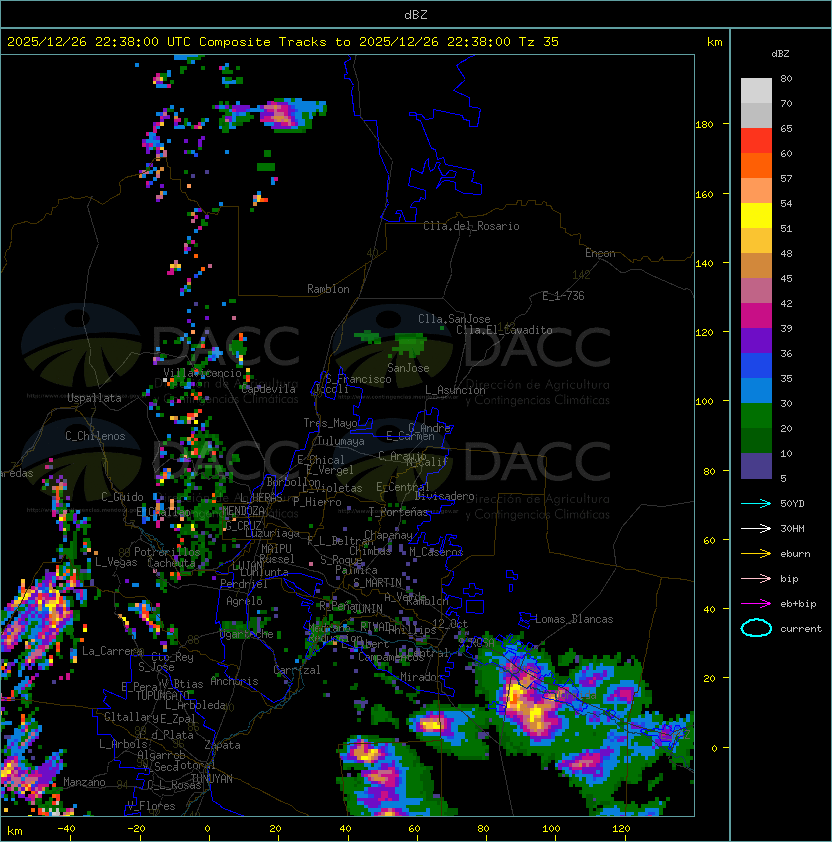Image resolution: width=832 pixels, height=842 pixels.
Task: Click the 'Carrizal' map label
Action: tap(297, 670)
